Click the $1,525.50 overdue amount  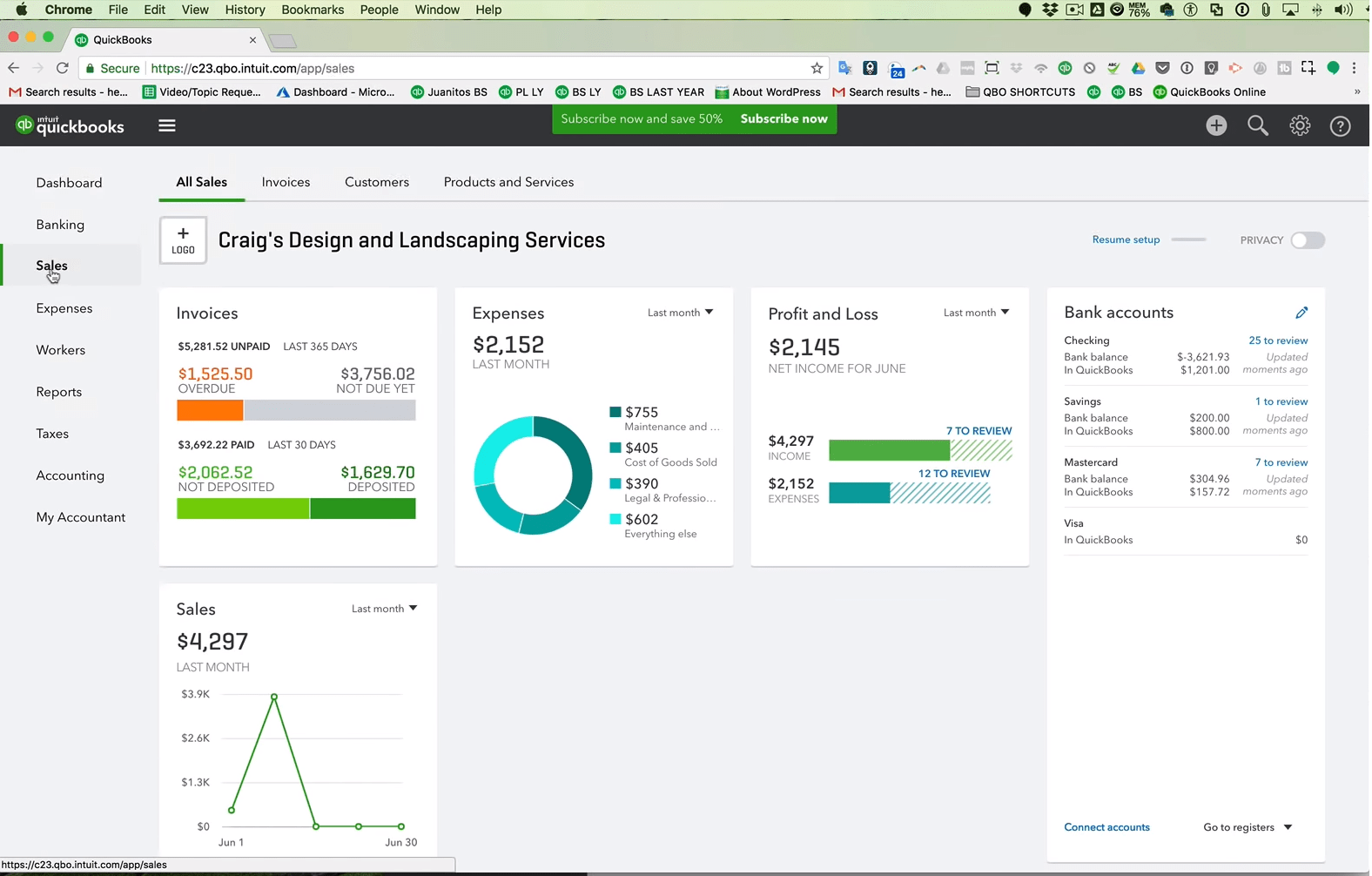tap(215, 374)
